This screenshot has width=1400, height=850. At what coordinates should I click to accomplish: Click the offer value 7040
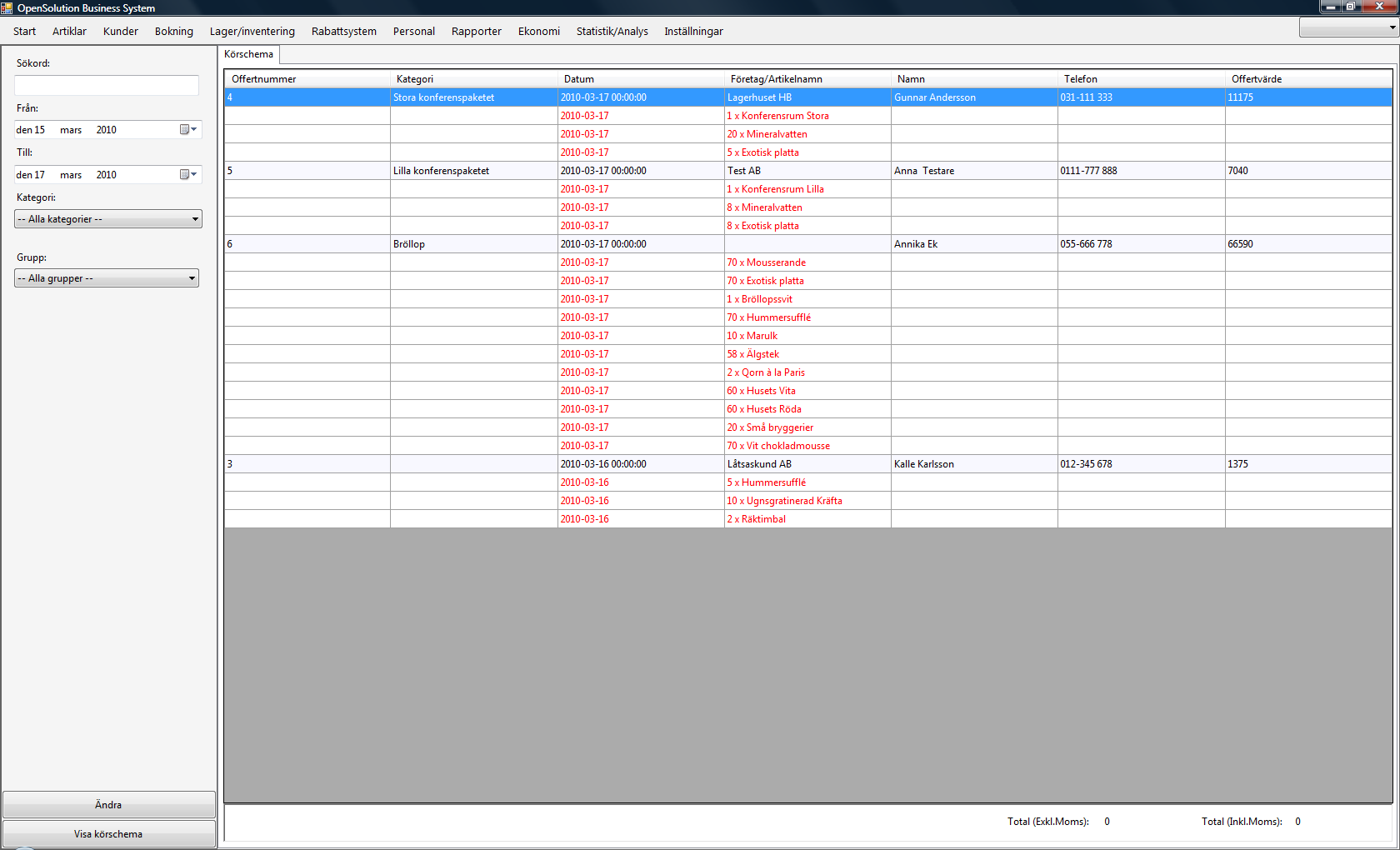pos(1308,171)
